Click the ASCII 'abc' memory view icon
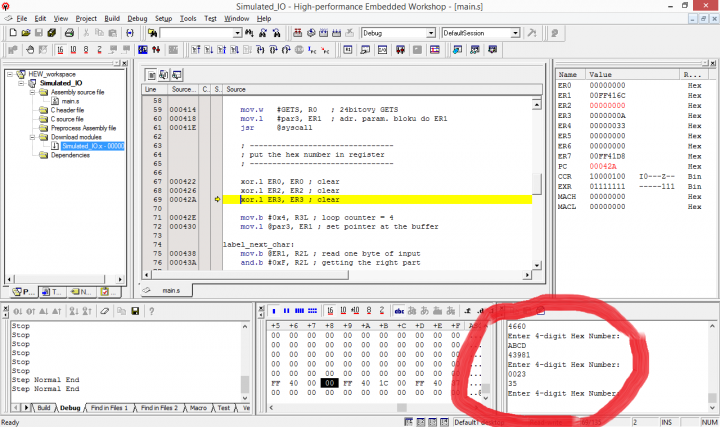Screen dimensions: 720x427 [x=399, y=311]
